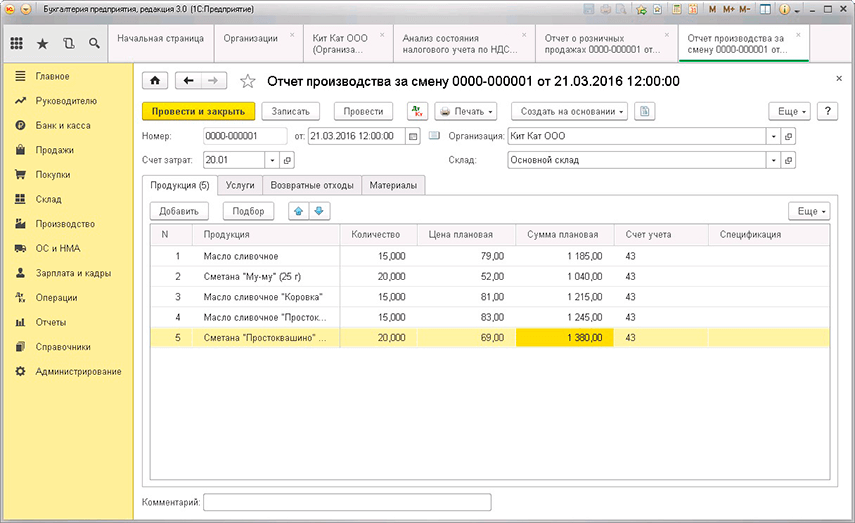Expand the Создать на основании menu
This screenshot has height=523, width=855.
tap(569, 111)
